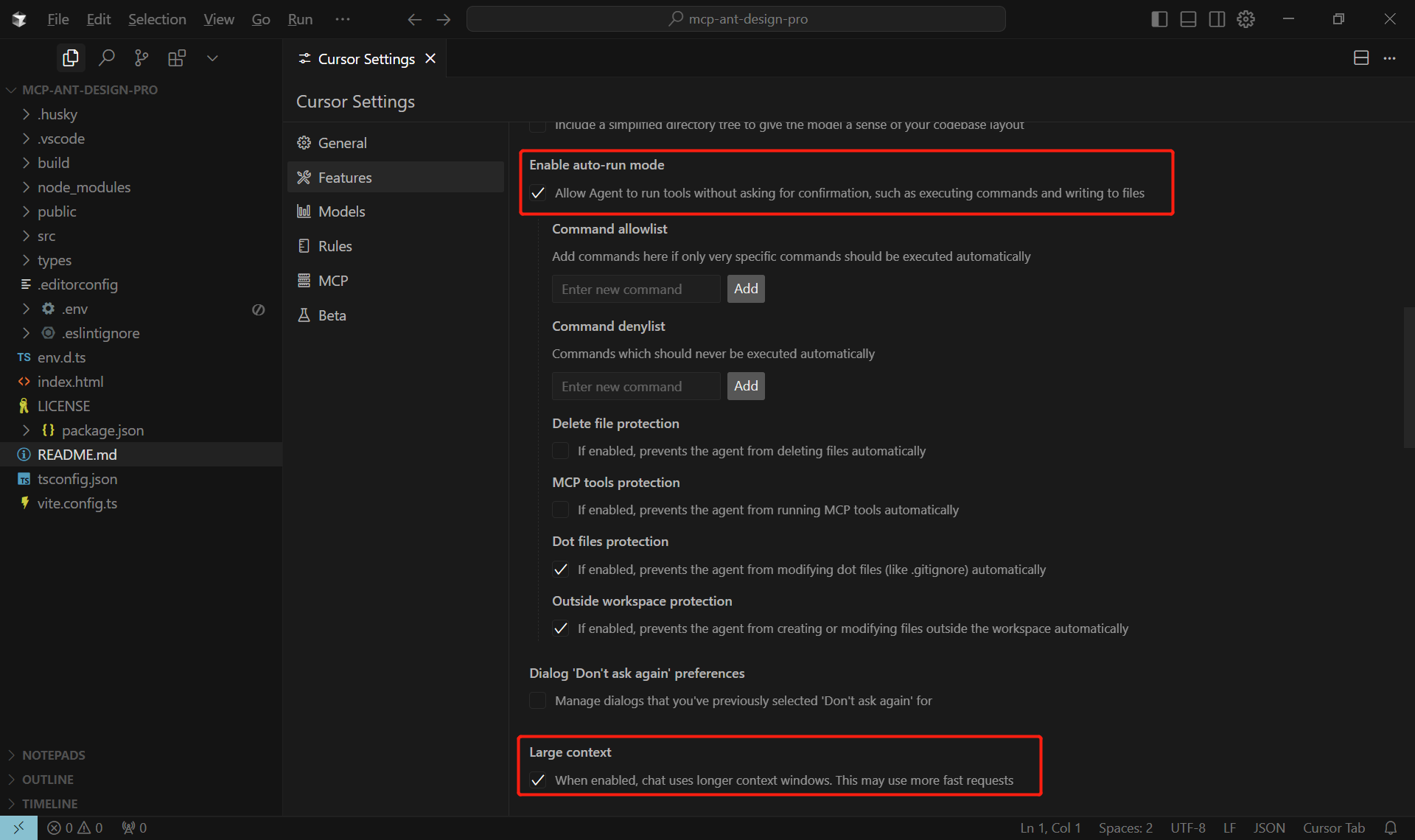Image resolution: width=1415 pixels, height=840 pixels.
Task: Click JSON language mode in status bar
Action: tap(1269, 827)
